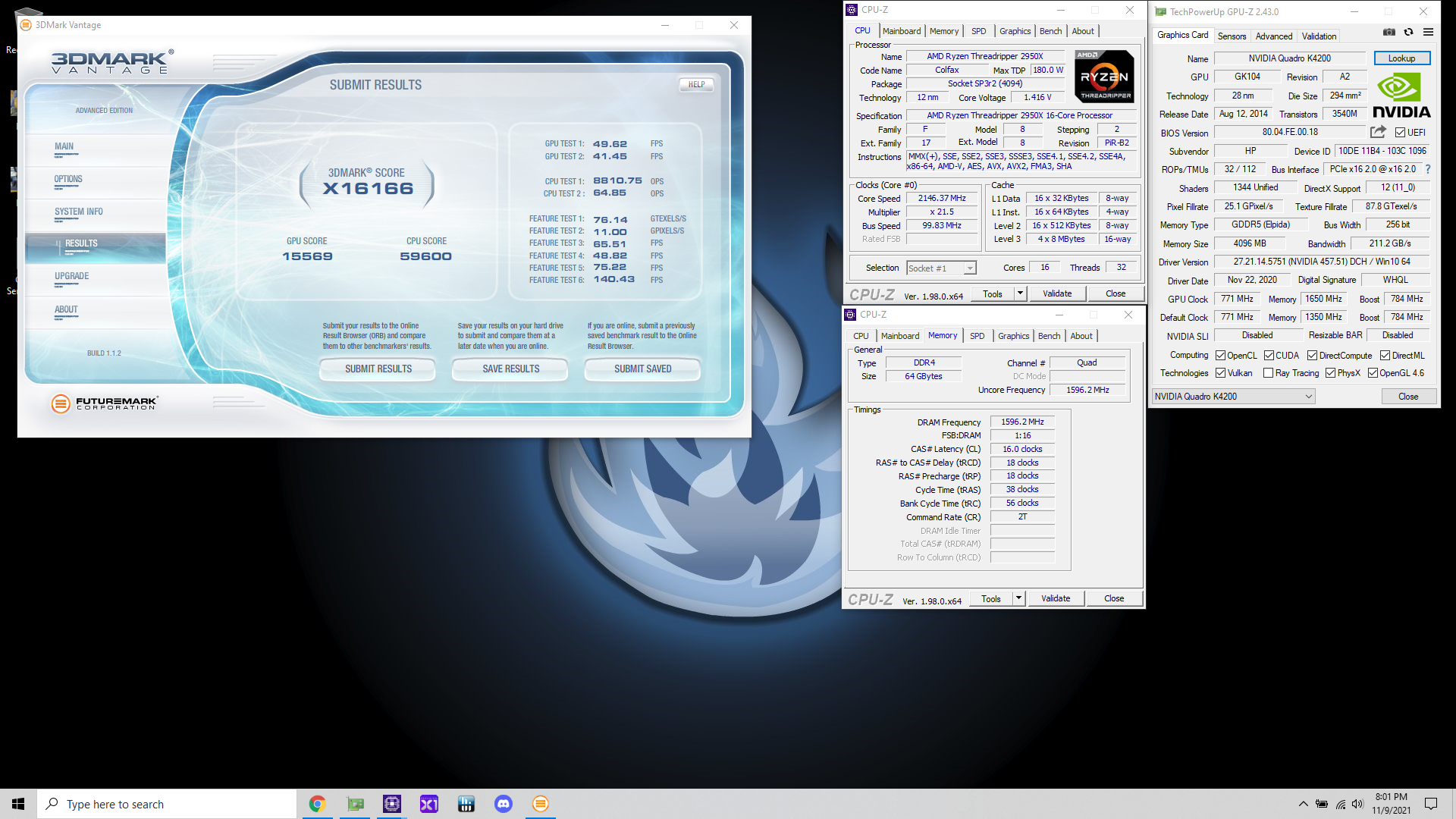
Task: Click the SUBMIT SAVED button
Action: [642, 369]
